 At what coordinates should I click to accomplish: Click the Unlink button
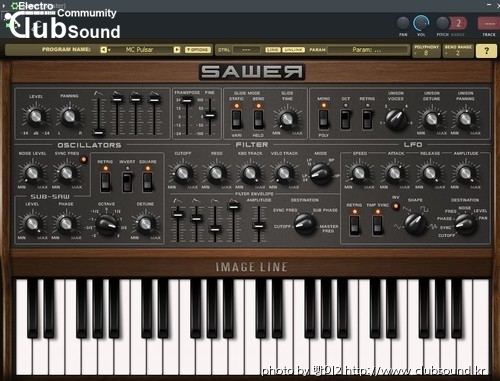point(294,50)
